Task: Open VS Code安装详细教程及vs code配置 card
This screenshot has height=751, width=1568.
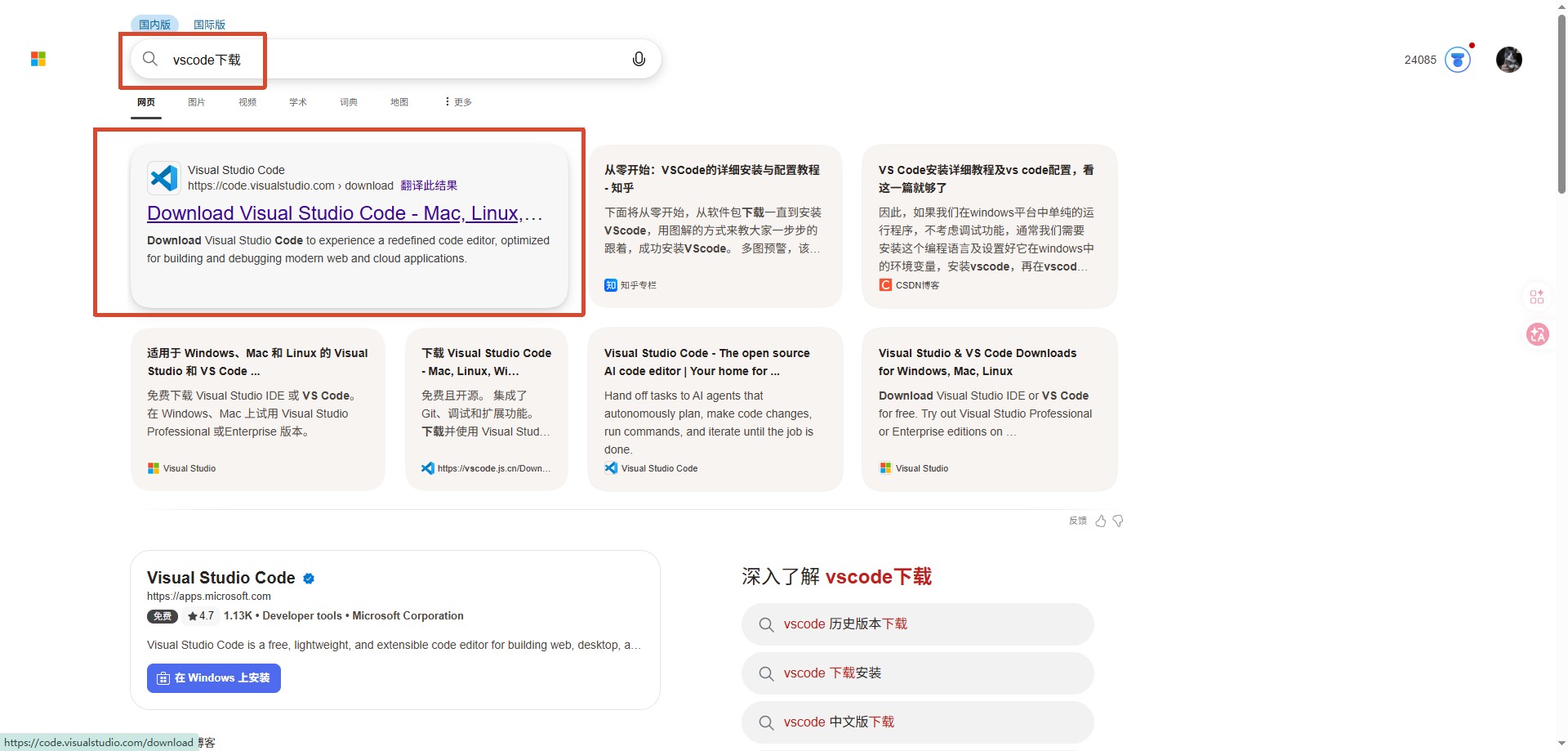Action: [x=990, y=226]
